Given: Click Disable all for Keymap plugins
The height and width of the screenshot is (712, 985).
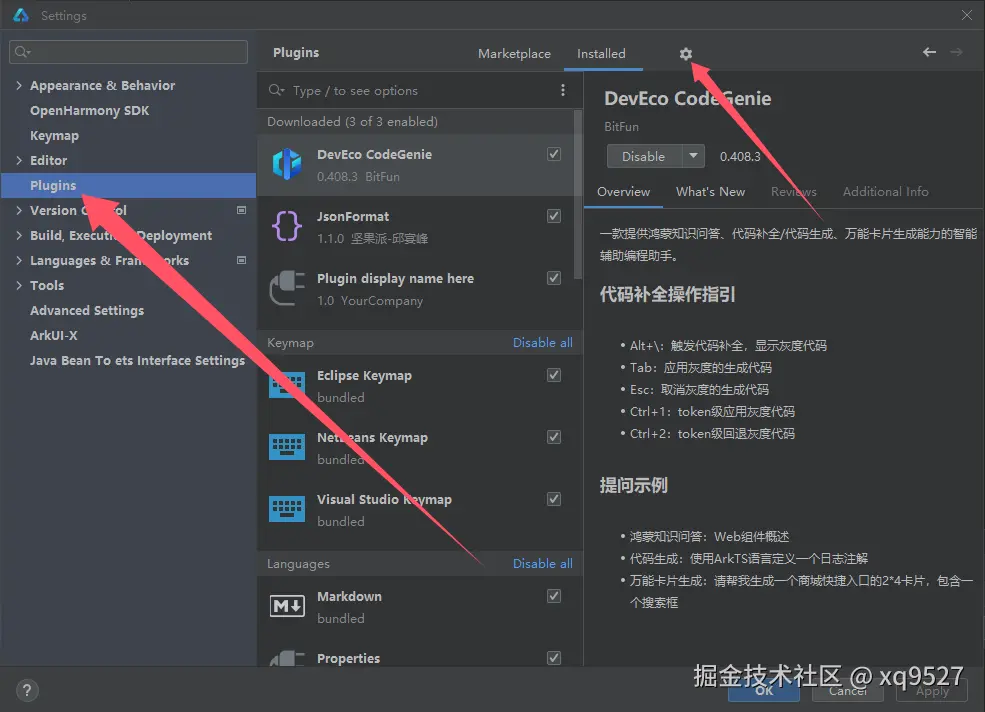Looking at the screenshot, I should click(543, 342).
